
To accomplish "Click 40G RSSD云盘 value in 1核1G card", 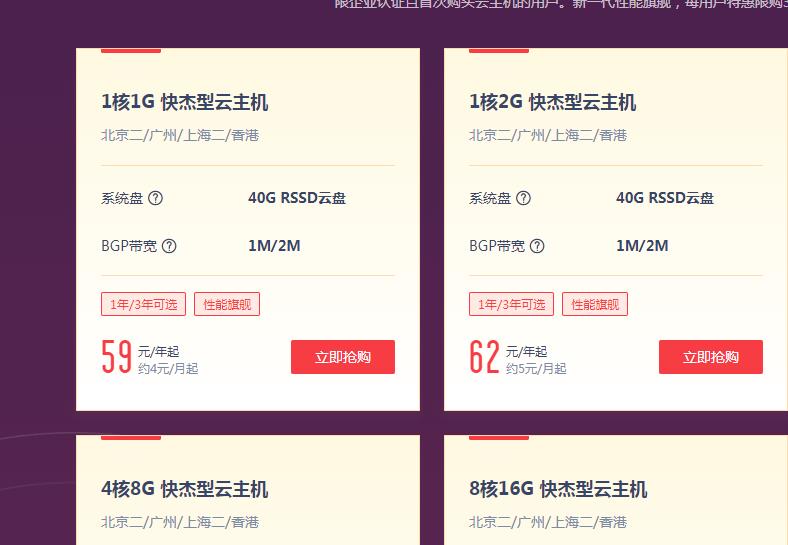I will (297, 198).
